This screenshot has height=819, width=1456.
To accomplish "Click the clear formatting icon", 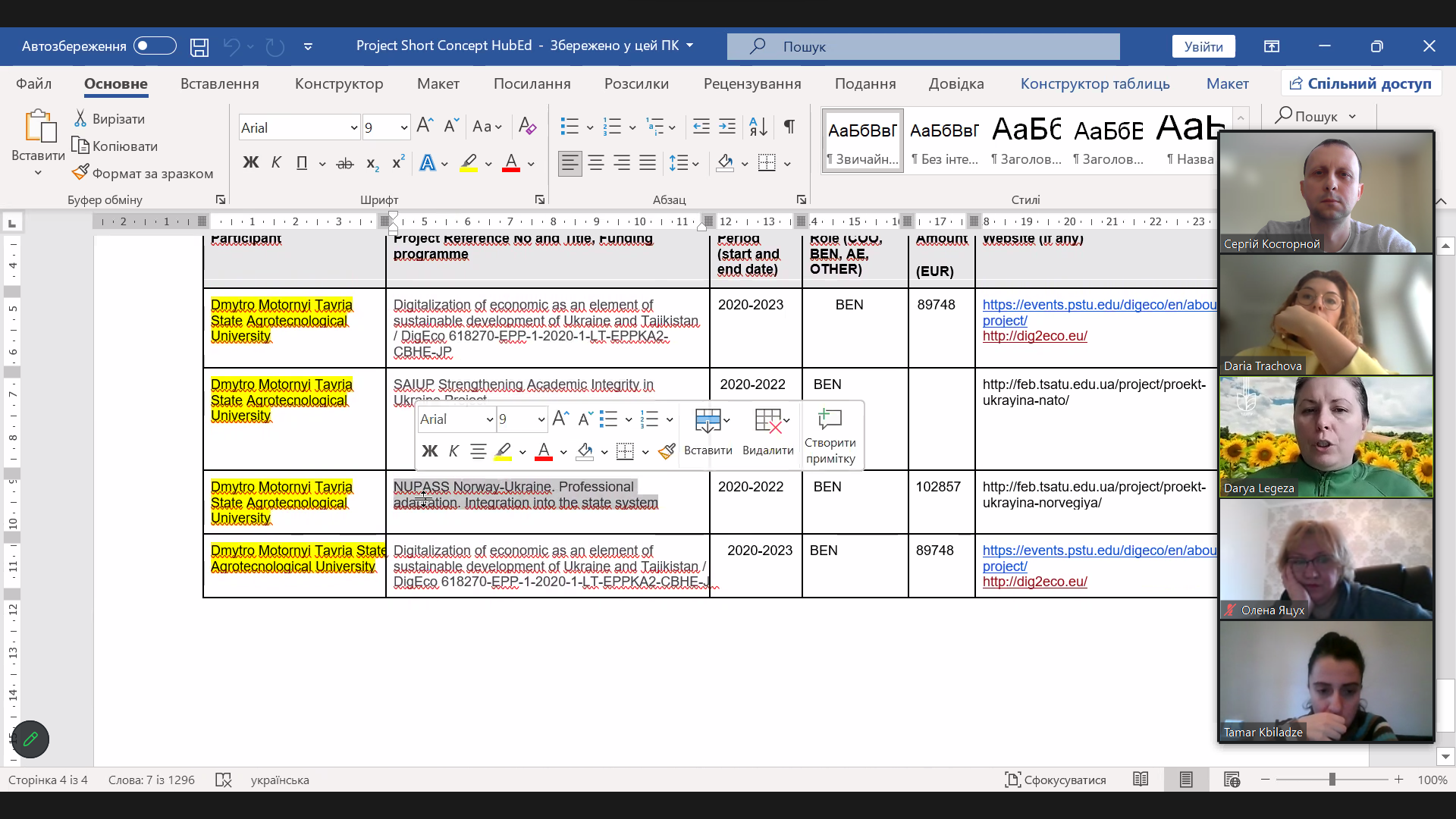I will tap(527, 127).
